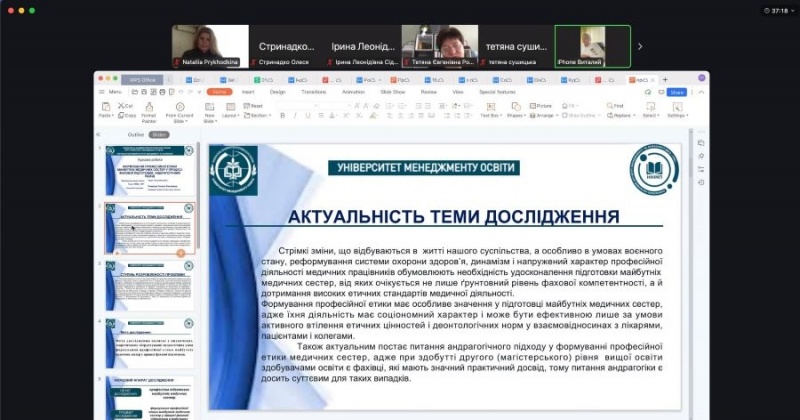Start slideshow From Current Slide

(180, 110)
